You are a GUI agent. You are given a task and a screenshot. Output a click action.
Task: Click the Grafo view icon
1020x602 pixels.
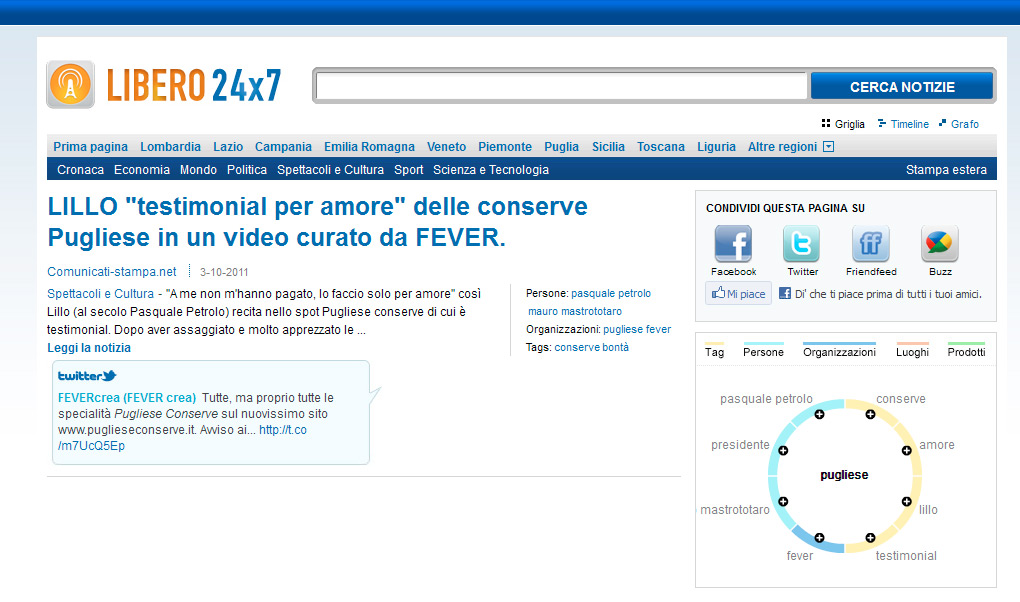pyautogui.click(x=942, y=123)
